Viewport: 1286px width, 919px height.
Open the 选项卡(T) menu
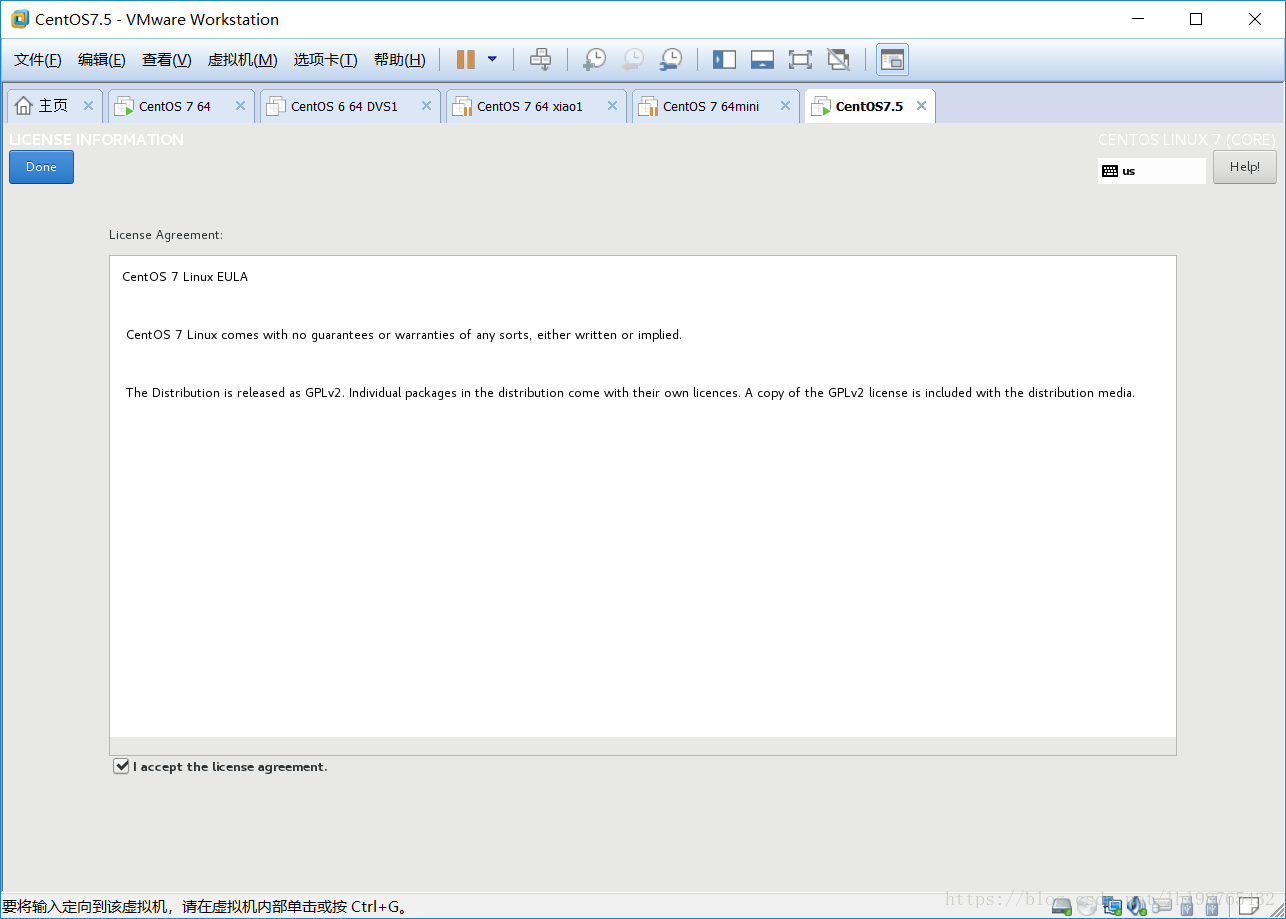click(325, 60)
